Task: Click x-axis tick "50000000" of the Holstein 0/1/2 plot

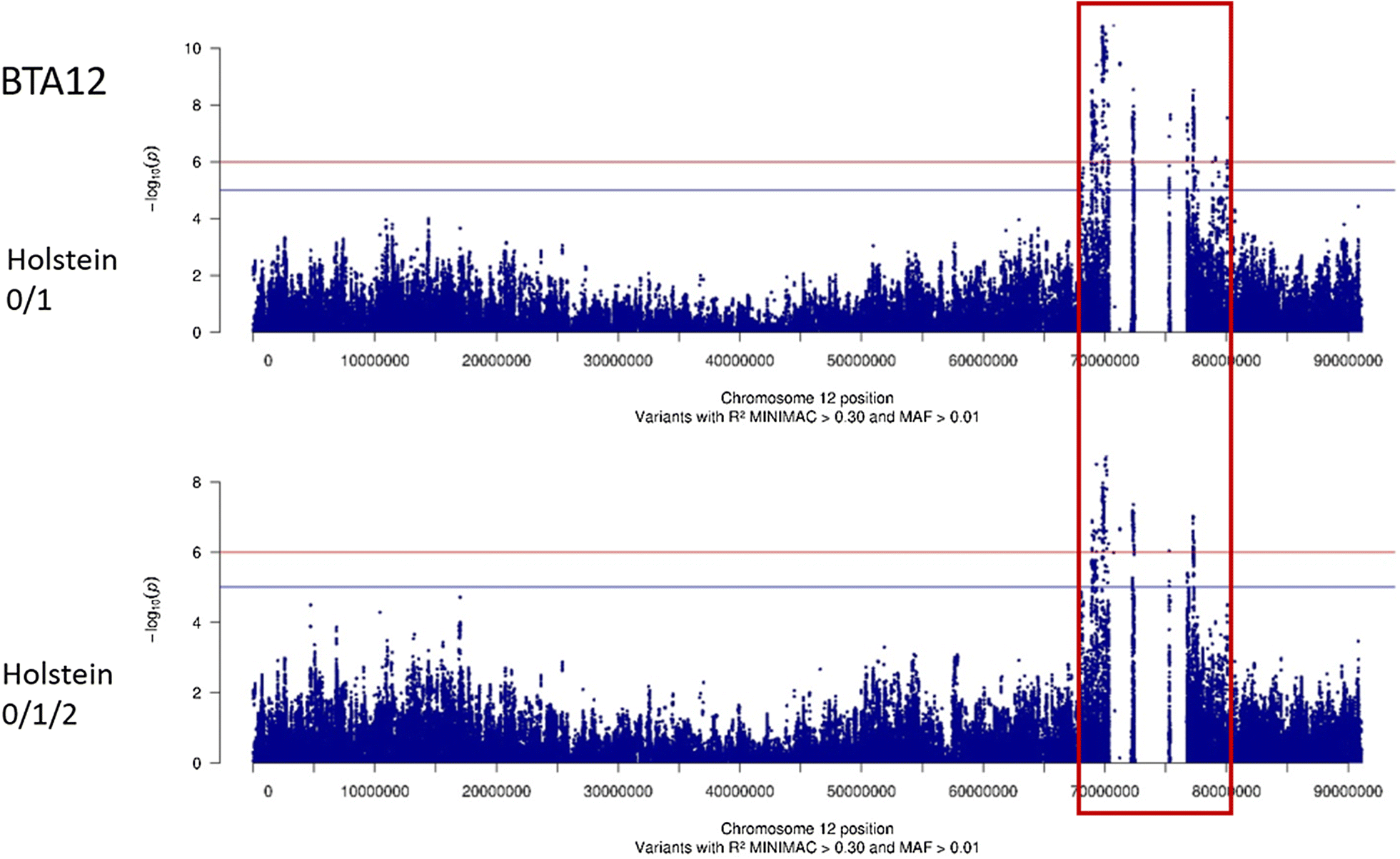Action: coord(861,791)
